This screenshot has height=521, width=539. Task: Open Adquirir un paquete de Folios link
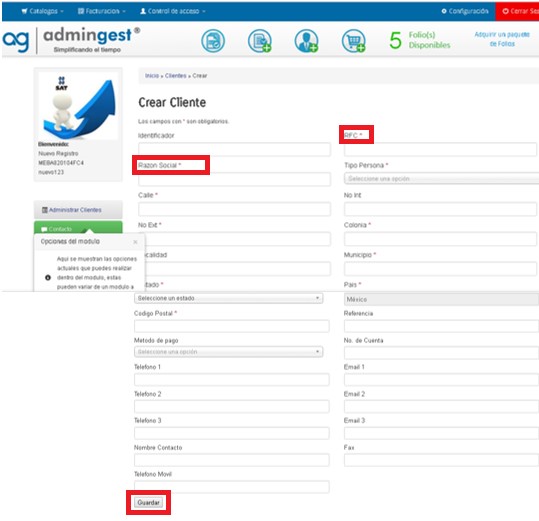tap(502, 39)
